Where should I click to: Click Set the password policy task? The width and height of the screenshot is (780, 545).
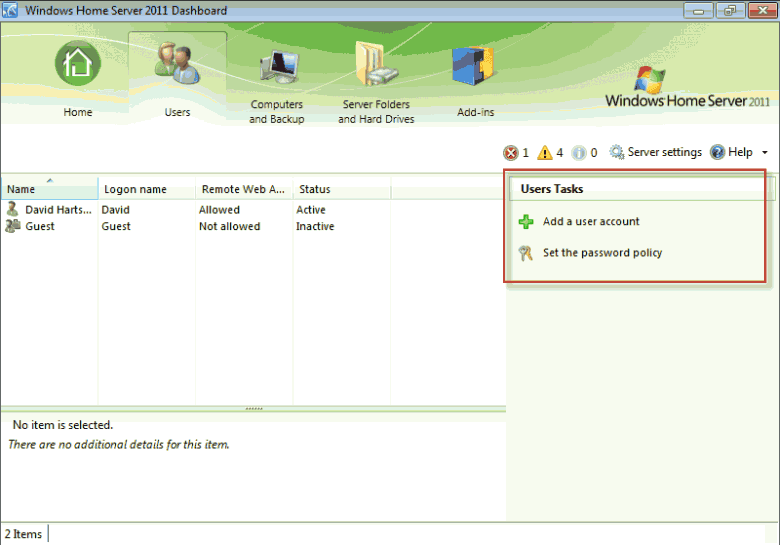602,253
